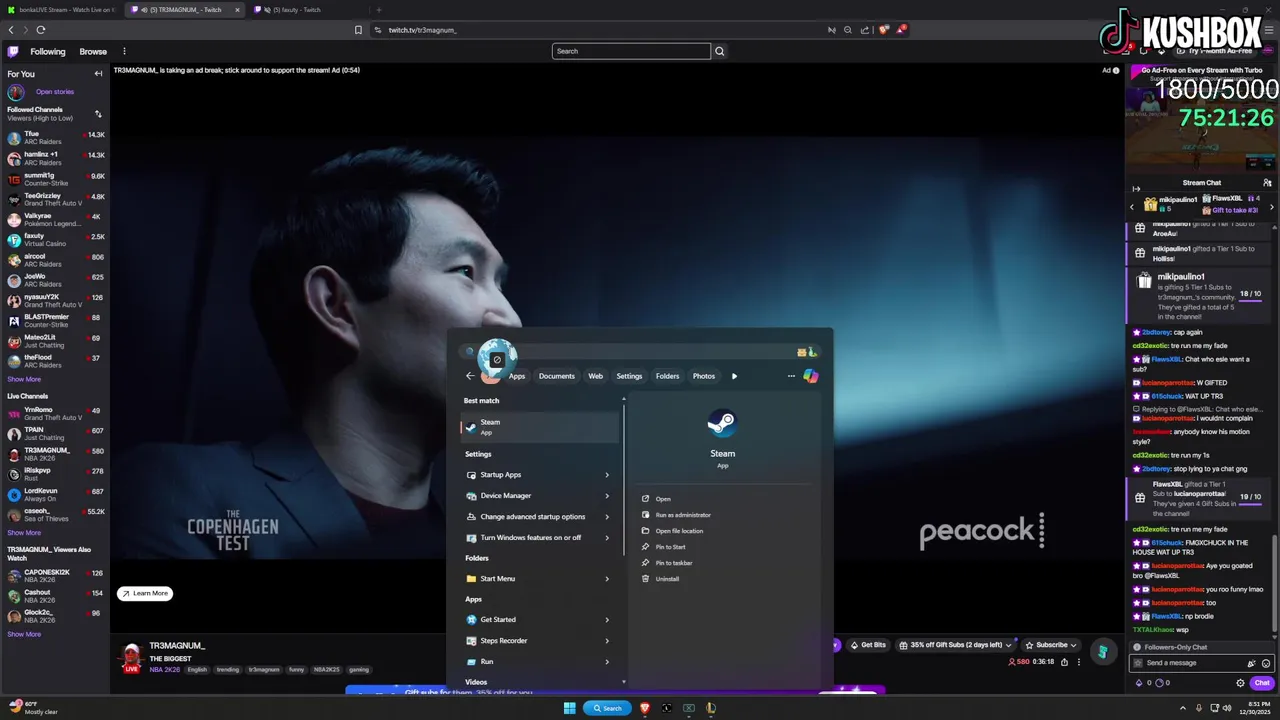Collapse the For You sidebar
The image size is (1280, 720).
[98, 74]
